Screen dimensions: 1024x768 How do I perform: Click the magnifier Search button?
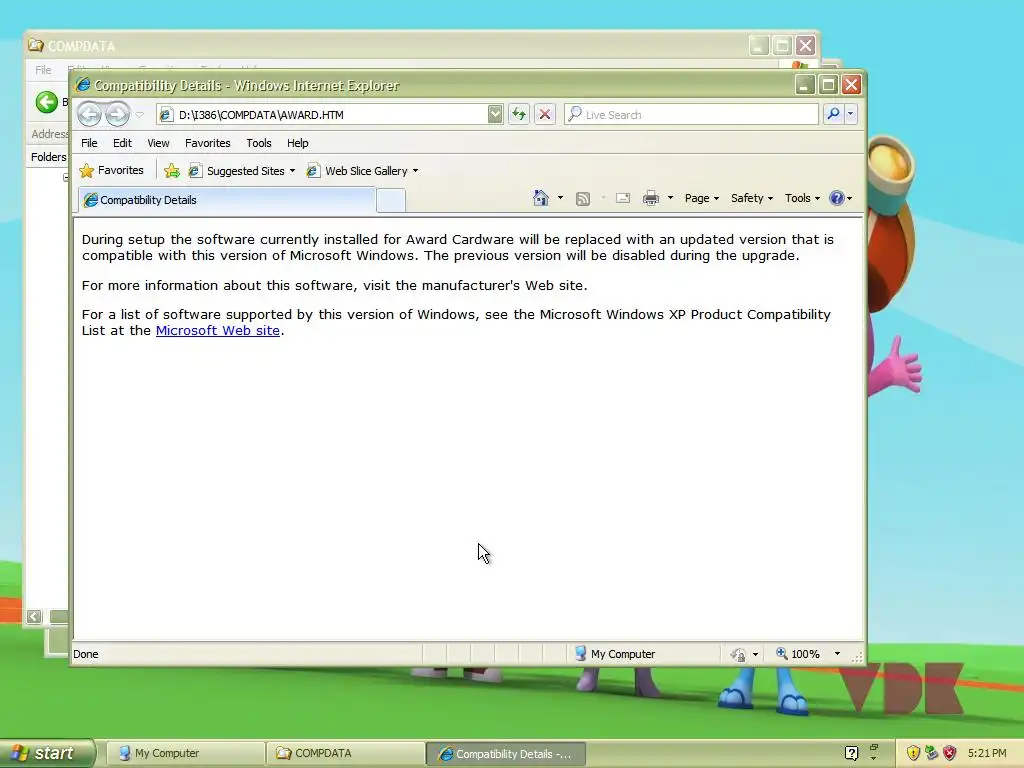click(833, 114)
